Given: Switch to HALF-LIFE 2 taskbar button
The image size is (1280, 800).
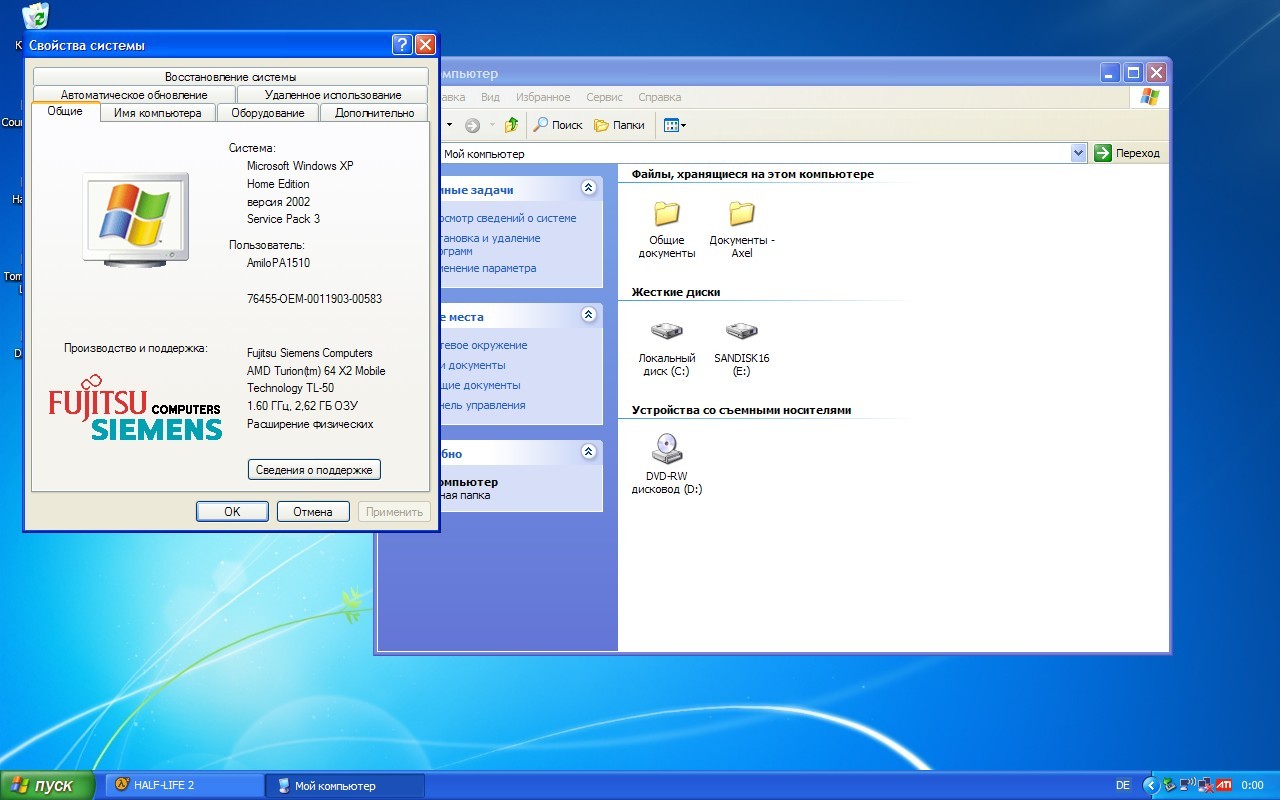Looking at the screenshot, I should point(184,785).
